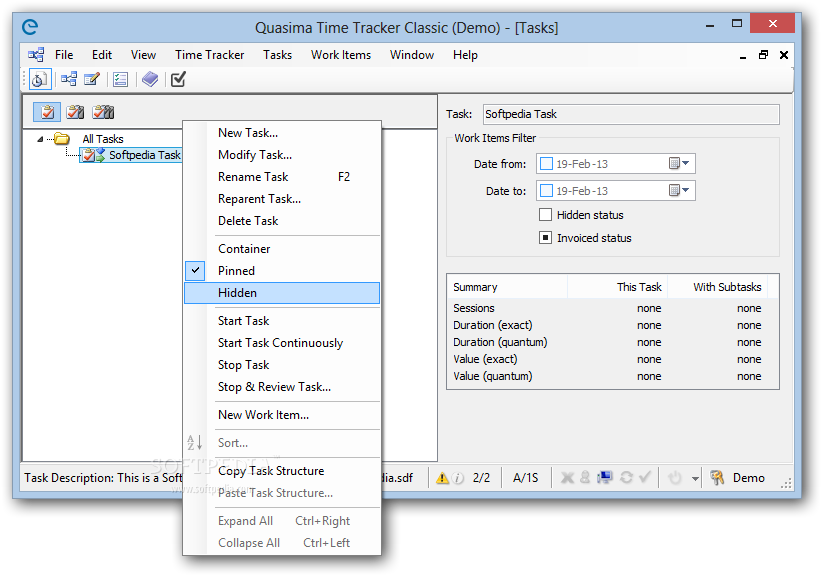This screenshot has height=576, width=822.
Task: Toggle Pinned in the context menu
Action: click(x=282, y=270)
